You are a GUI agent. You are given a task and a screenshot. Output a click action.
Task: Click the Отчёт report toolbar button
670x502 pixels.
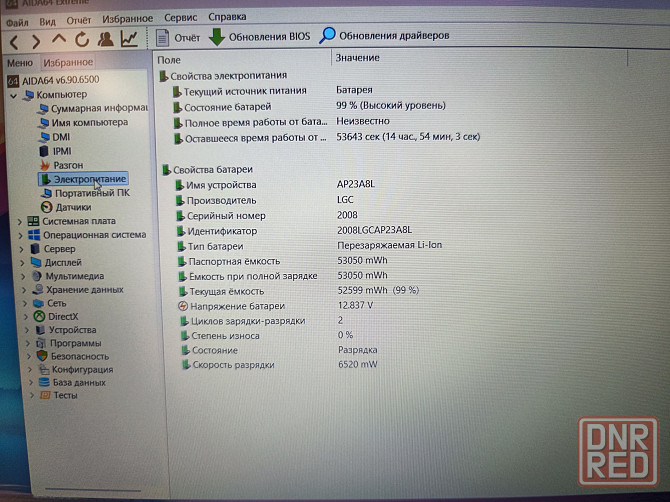pos(178,38)
